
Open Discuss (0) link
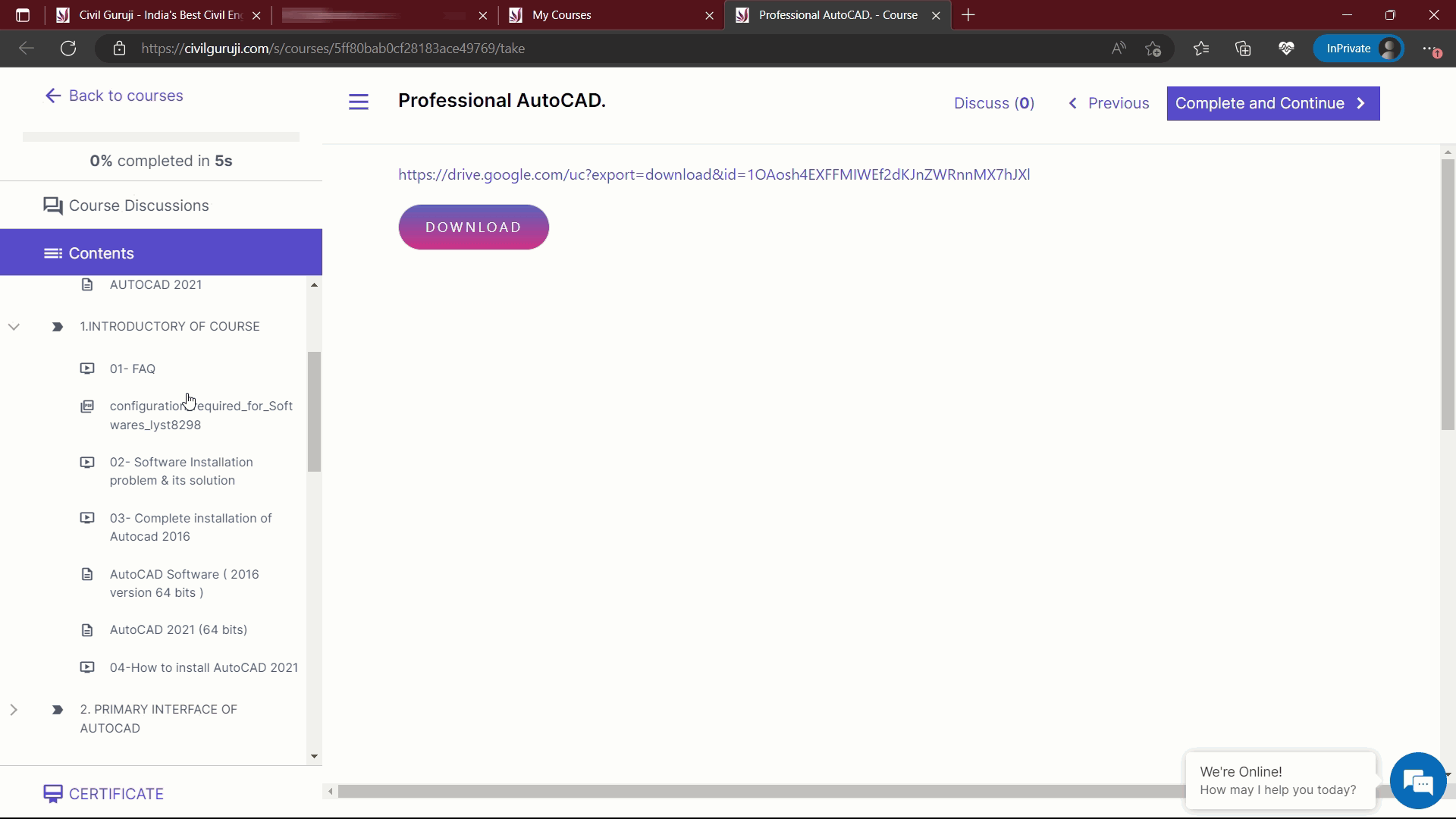tap(994, 103)
